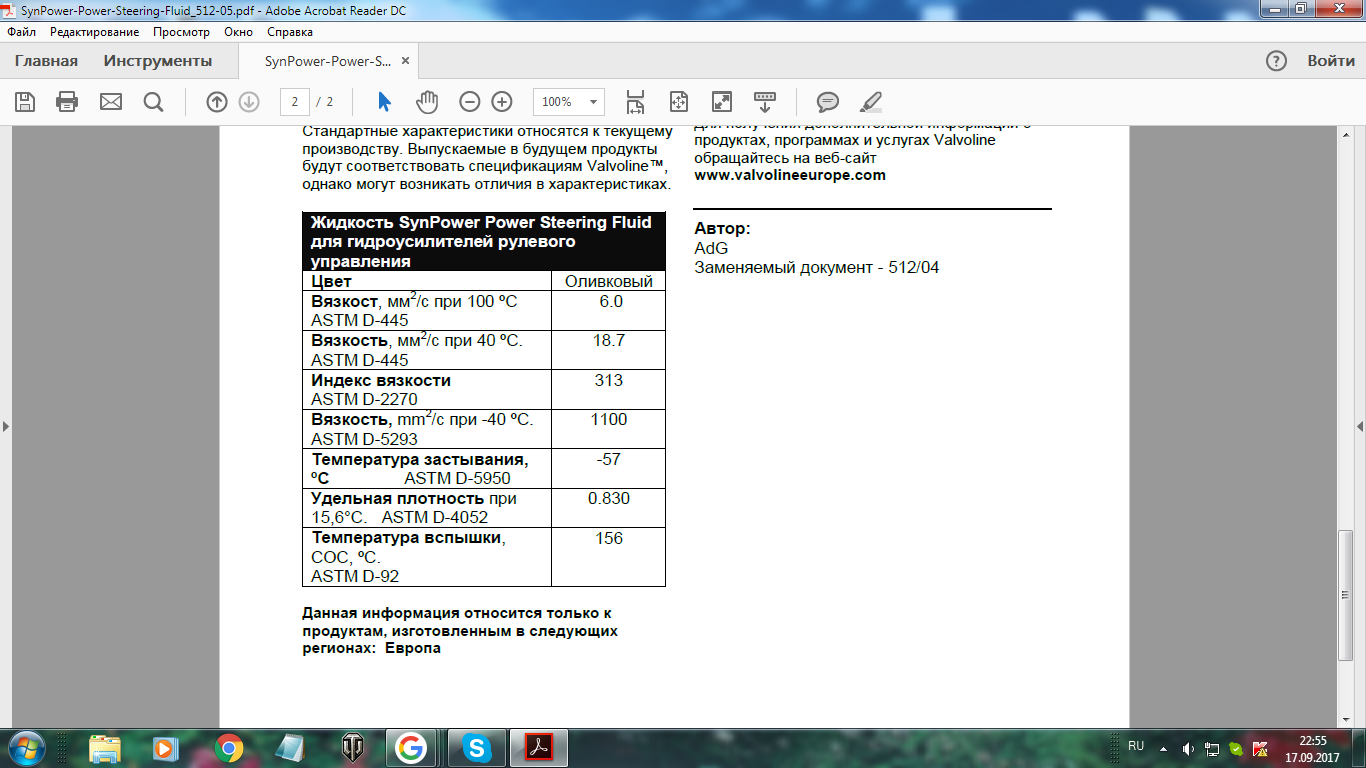Fit one full page icon
Image resolution: width=1366 pixels, height=768 pixels.
click(x=679, y=102)
